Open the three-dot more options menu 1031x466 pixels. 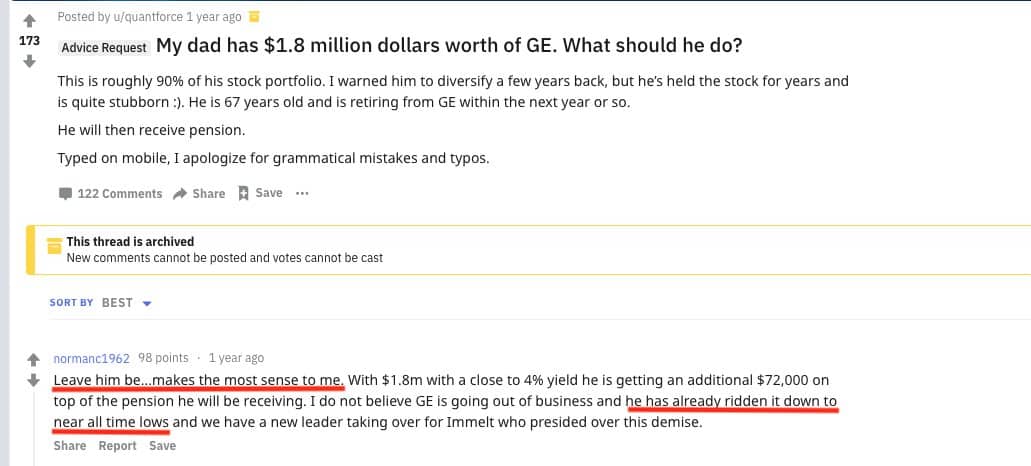pyautogui.click(x=302, y=193)
